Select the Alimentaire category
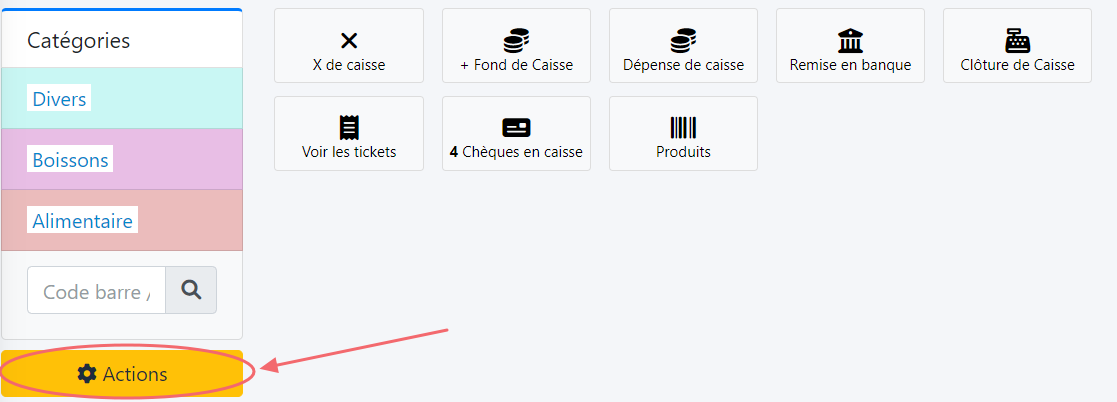 point(82,221)
